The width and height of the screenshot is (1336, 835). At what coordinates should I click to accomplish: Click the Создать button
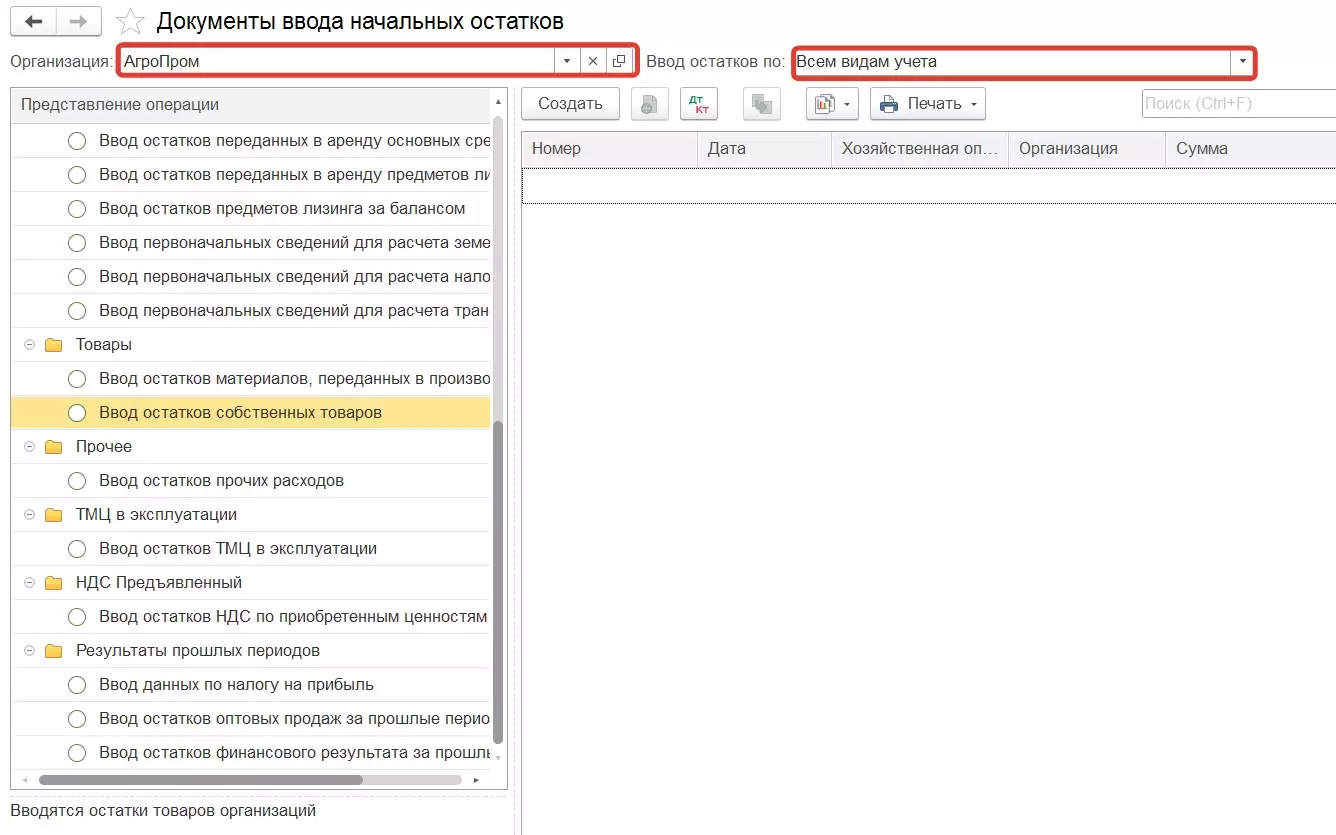(x=570, y=104)
